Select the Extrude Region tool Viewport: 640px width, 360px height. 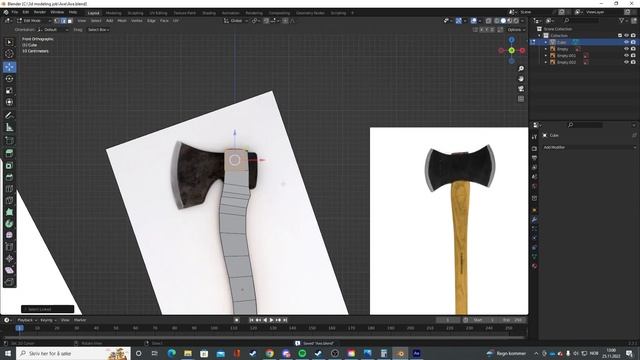coord(9,153)
